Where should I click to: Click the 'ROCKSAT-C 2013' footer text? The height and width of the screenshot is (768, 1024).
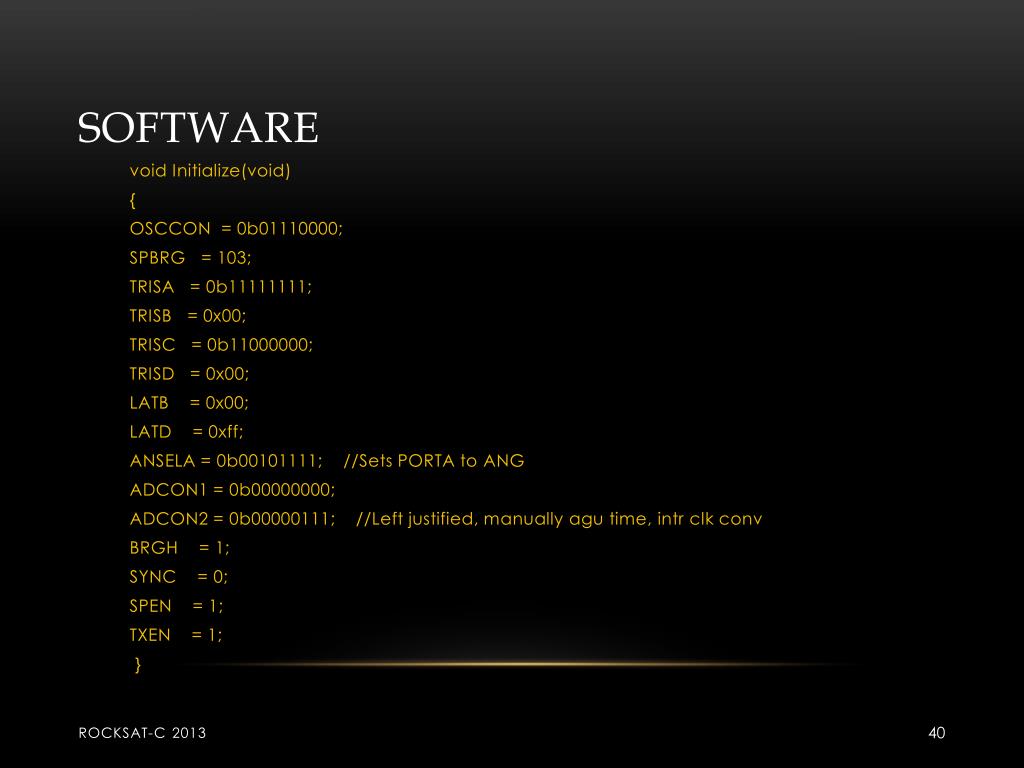[142, 733]
